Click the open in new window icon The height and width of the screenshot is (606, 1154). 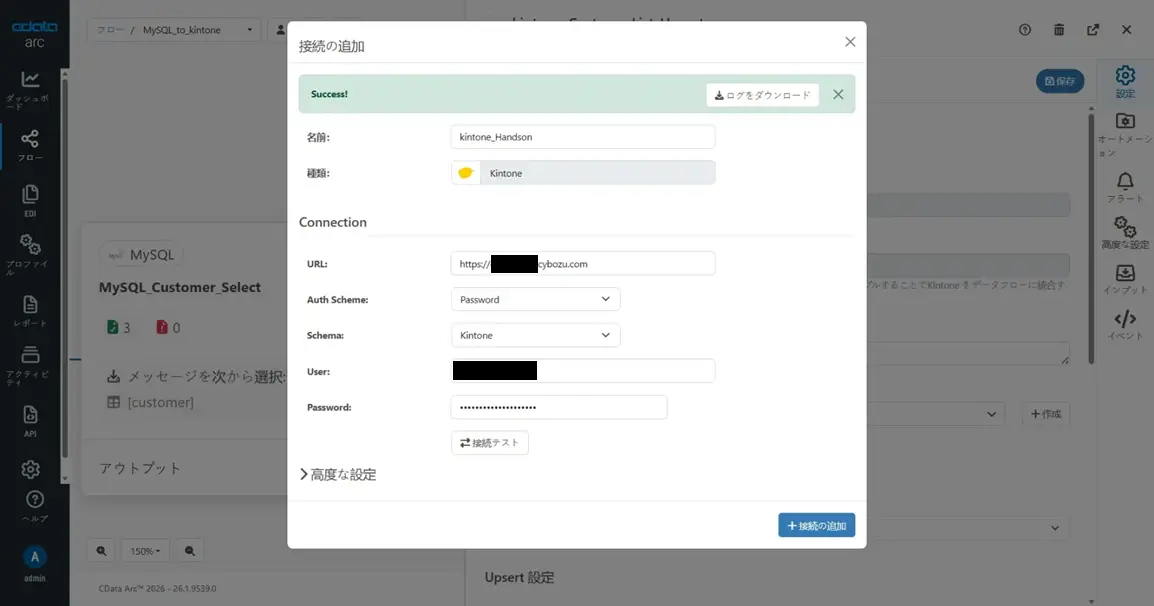[x=1093, y=29]
